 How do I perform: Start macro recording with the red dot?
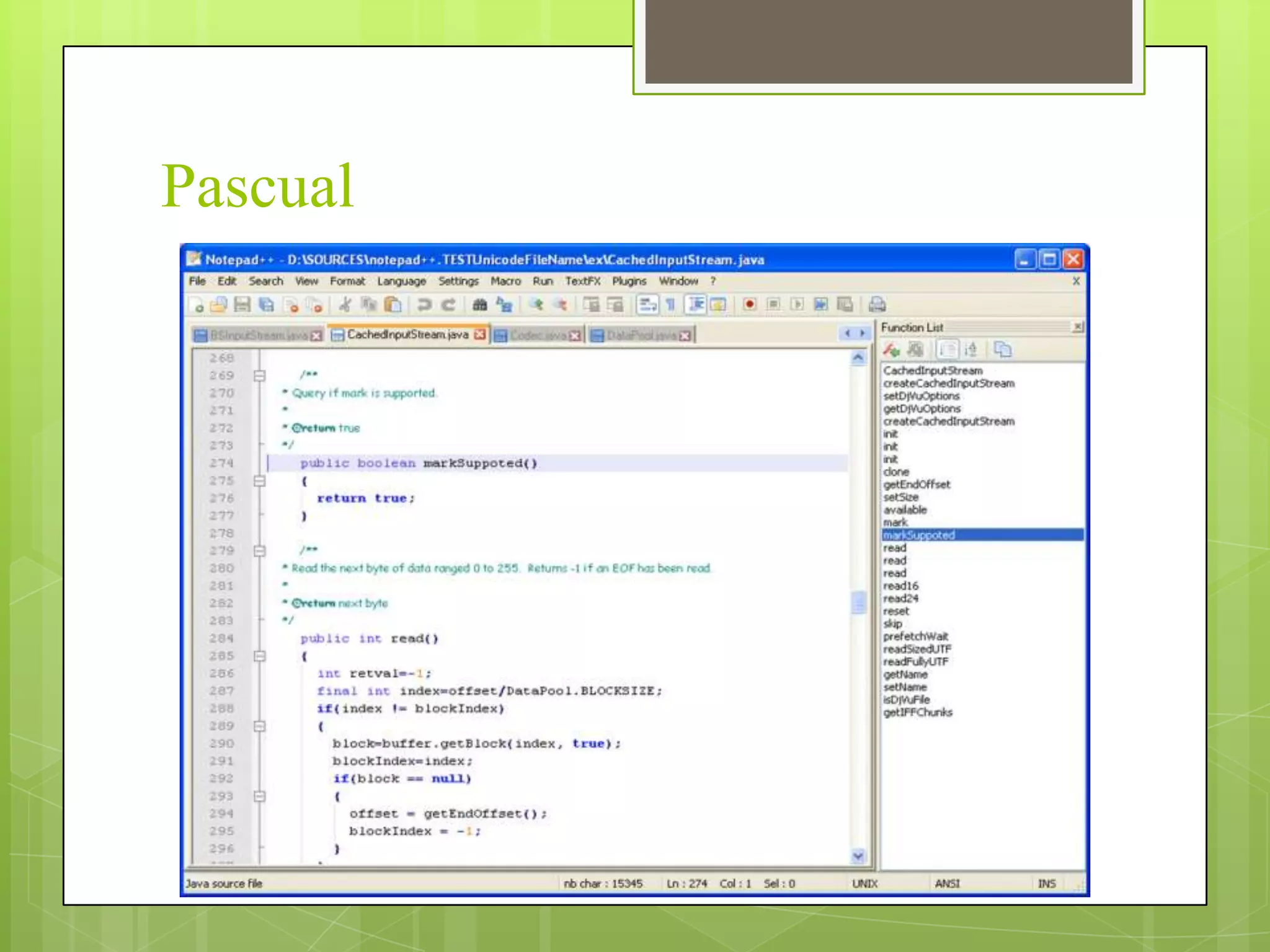point(749,304)
